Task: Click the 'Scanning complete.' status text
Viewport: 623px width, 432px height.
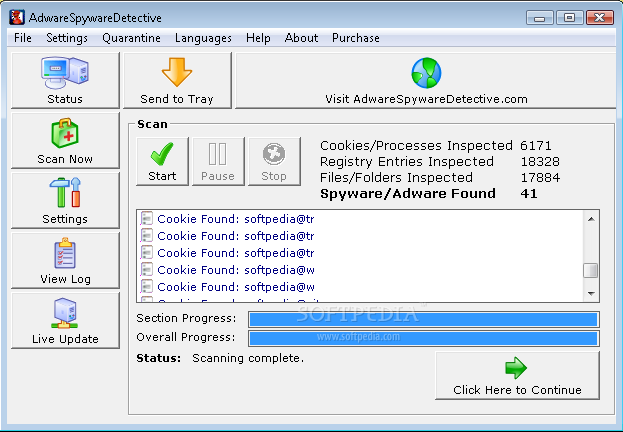Action: tap(248, 358)
